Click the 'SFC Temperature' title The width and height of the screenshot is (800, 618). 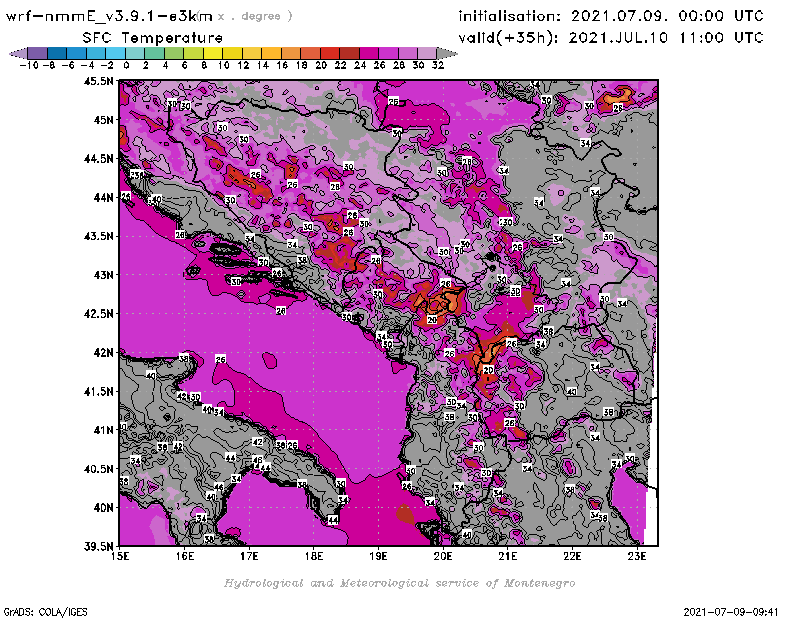(153, 38)
